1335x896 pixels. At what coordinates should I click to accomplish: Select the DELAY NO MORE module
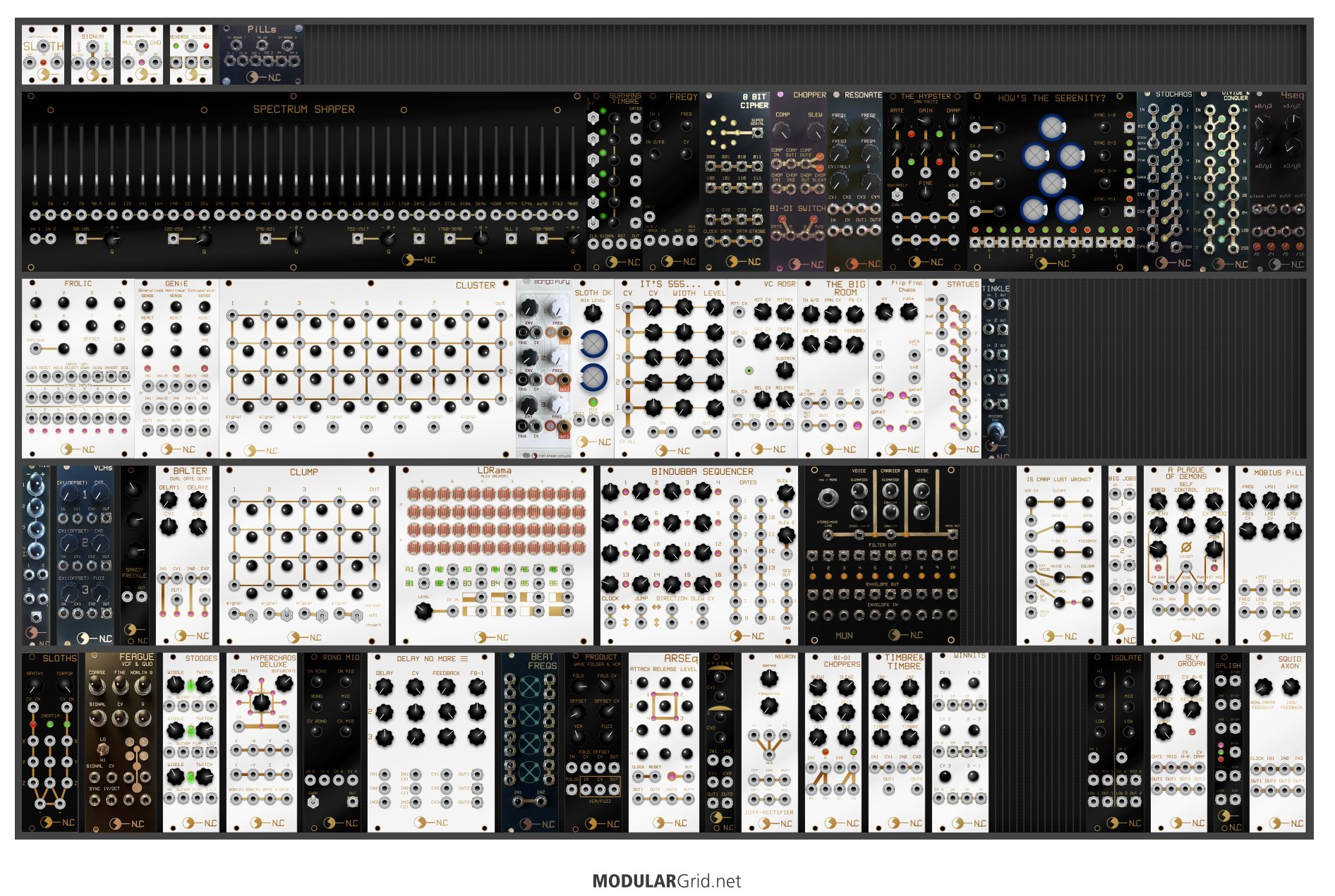click(x=431, y=742)
